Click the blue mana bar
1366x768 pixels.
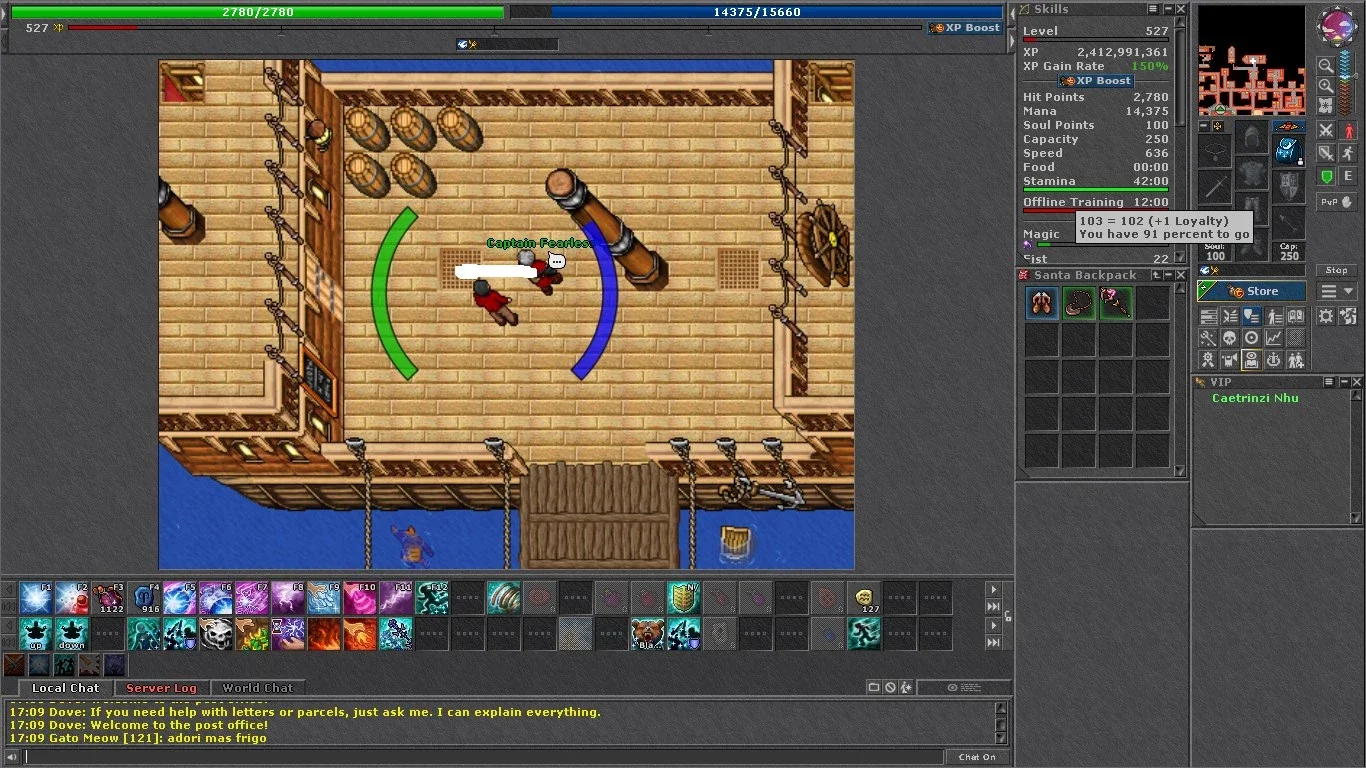[756, 12]
